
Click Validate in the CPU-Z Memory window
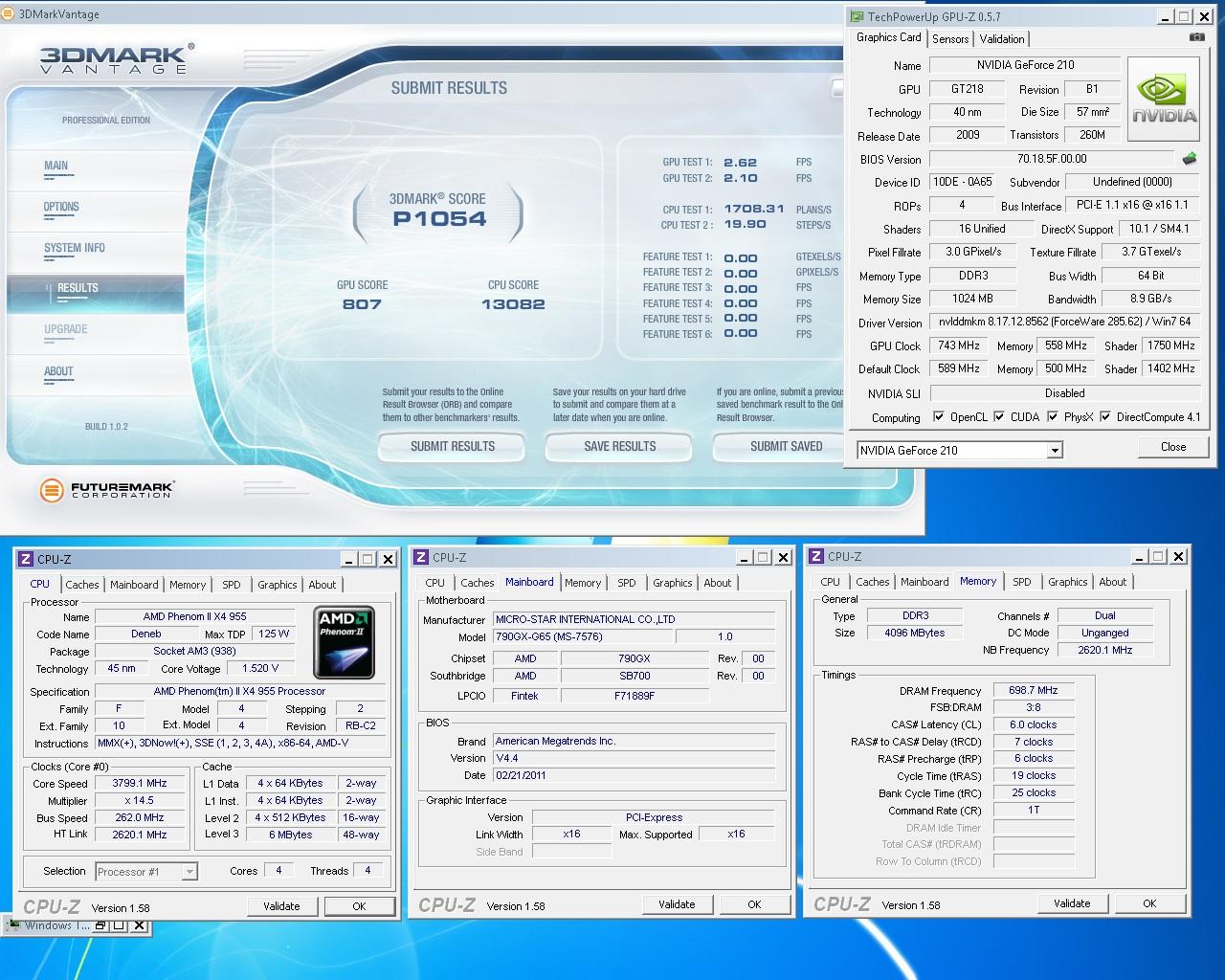tap(1072, 903)
